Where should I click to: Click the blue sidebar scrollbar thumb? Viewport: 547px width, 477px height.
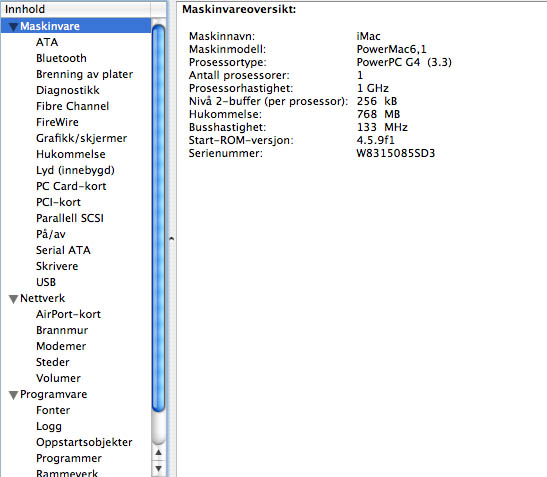tap(158, 218)
